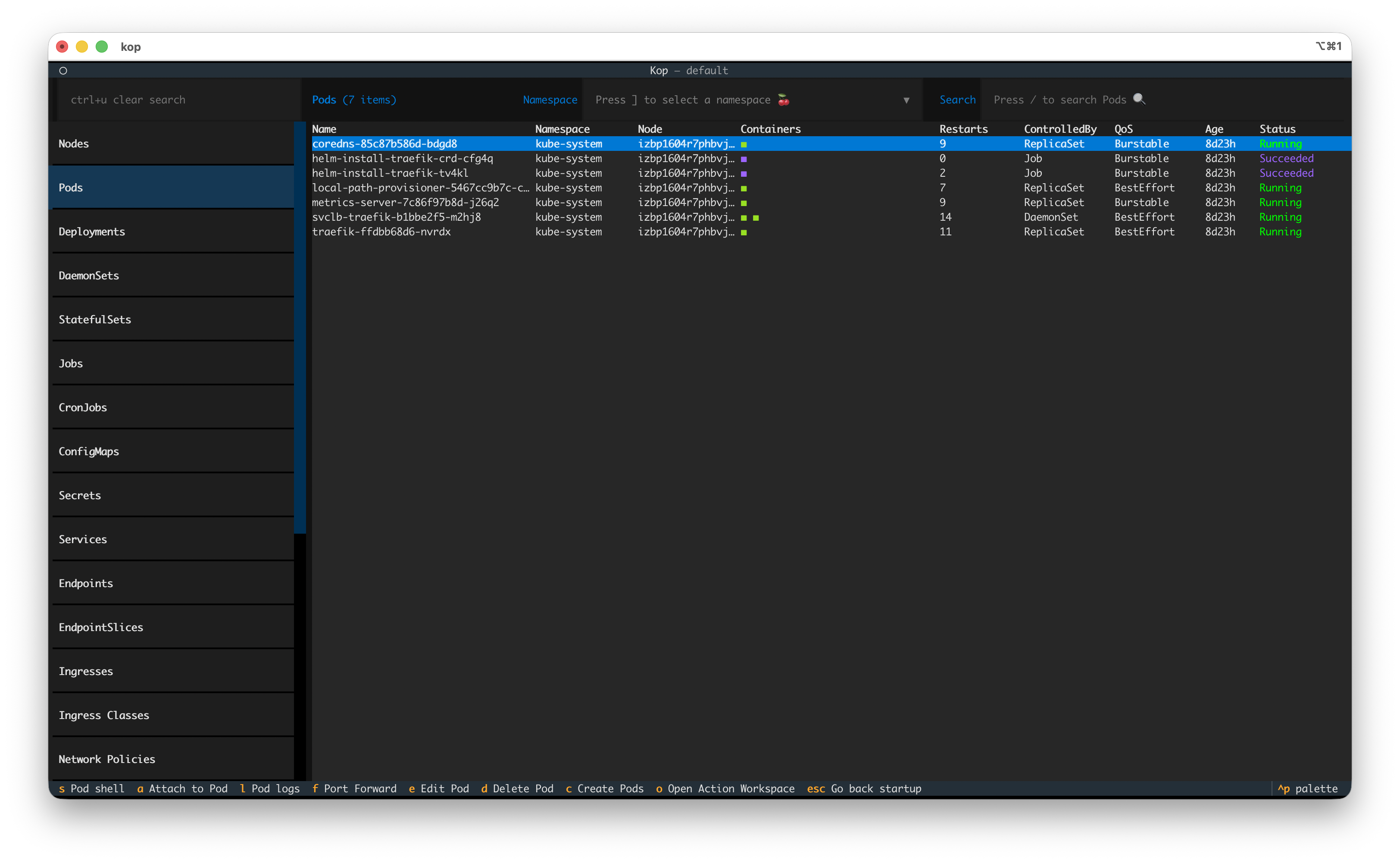Image resolution: width=1400 pixels, height=863 pixels.
Task: Select traefik-ffdbb68d6-nvrdx pod row
Action: [831, 232]
